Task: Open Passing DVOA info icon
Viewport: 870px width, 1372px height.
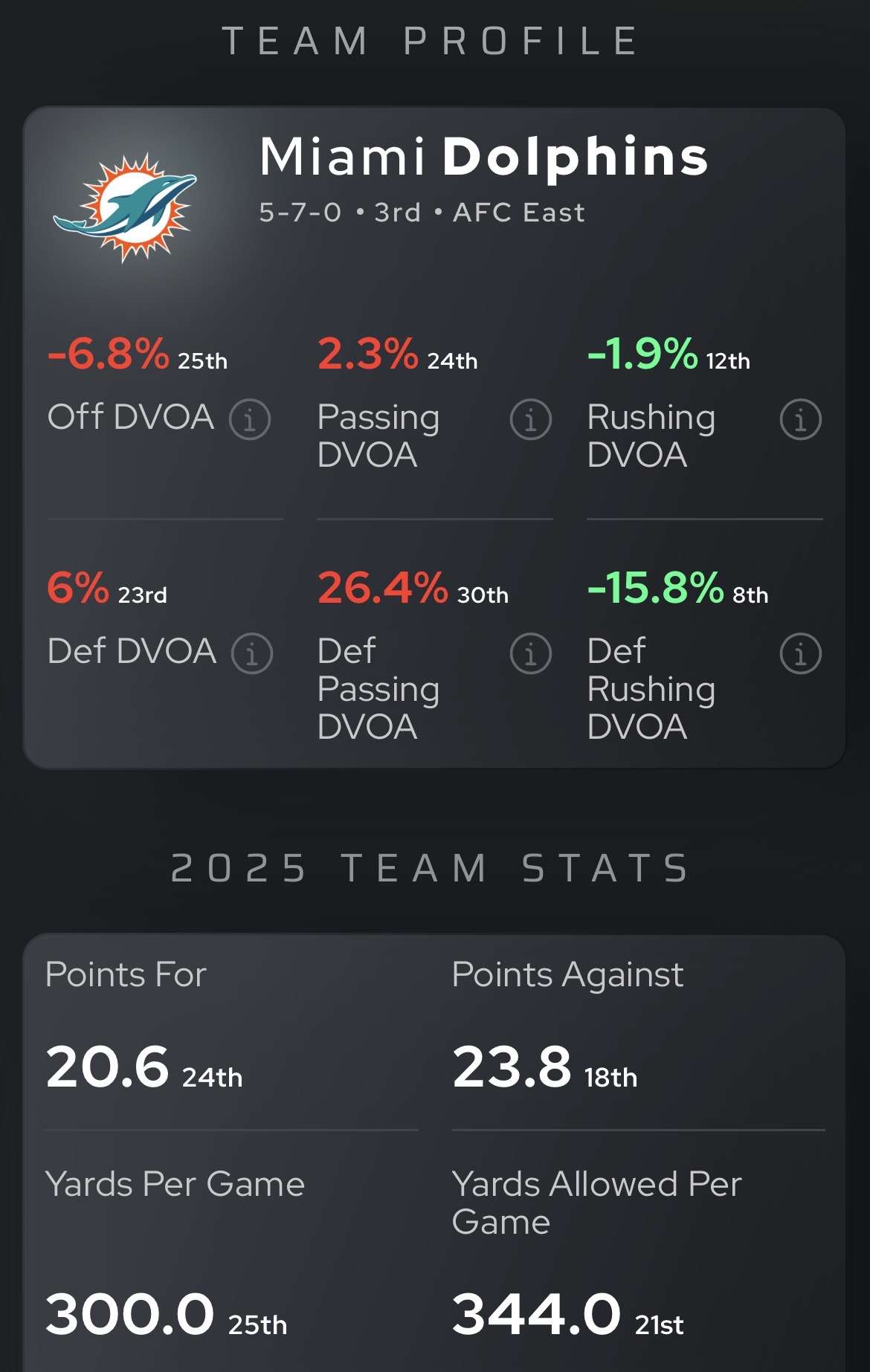Action: pos(530,419)
